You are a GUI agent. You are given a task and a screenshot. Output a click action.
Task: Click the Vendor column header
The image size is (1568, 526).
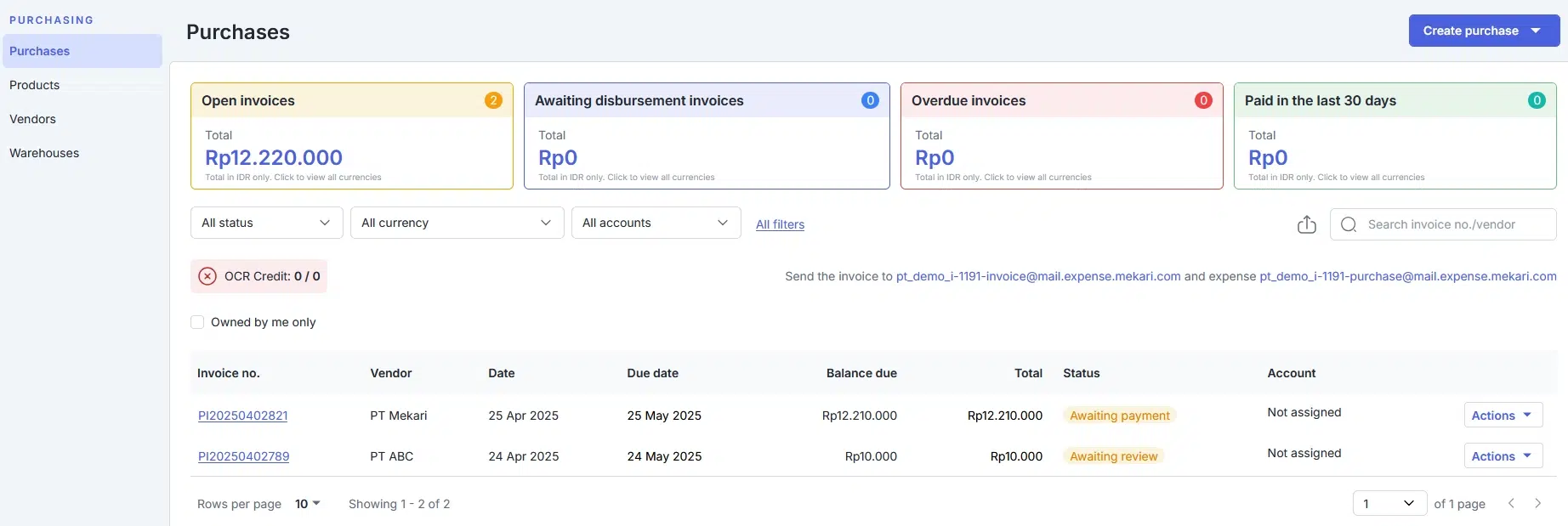[x=391, y=373]
